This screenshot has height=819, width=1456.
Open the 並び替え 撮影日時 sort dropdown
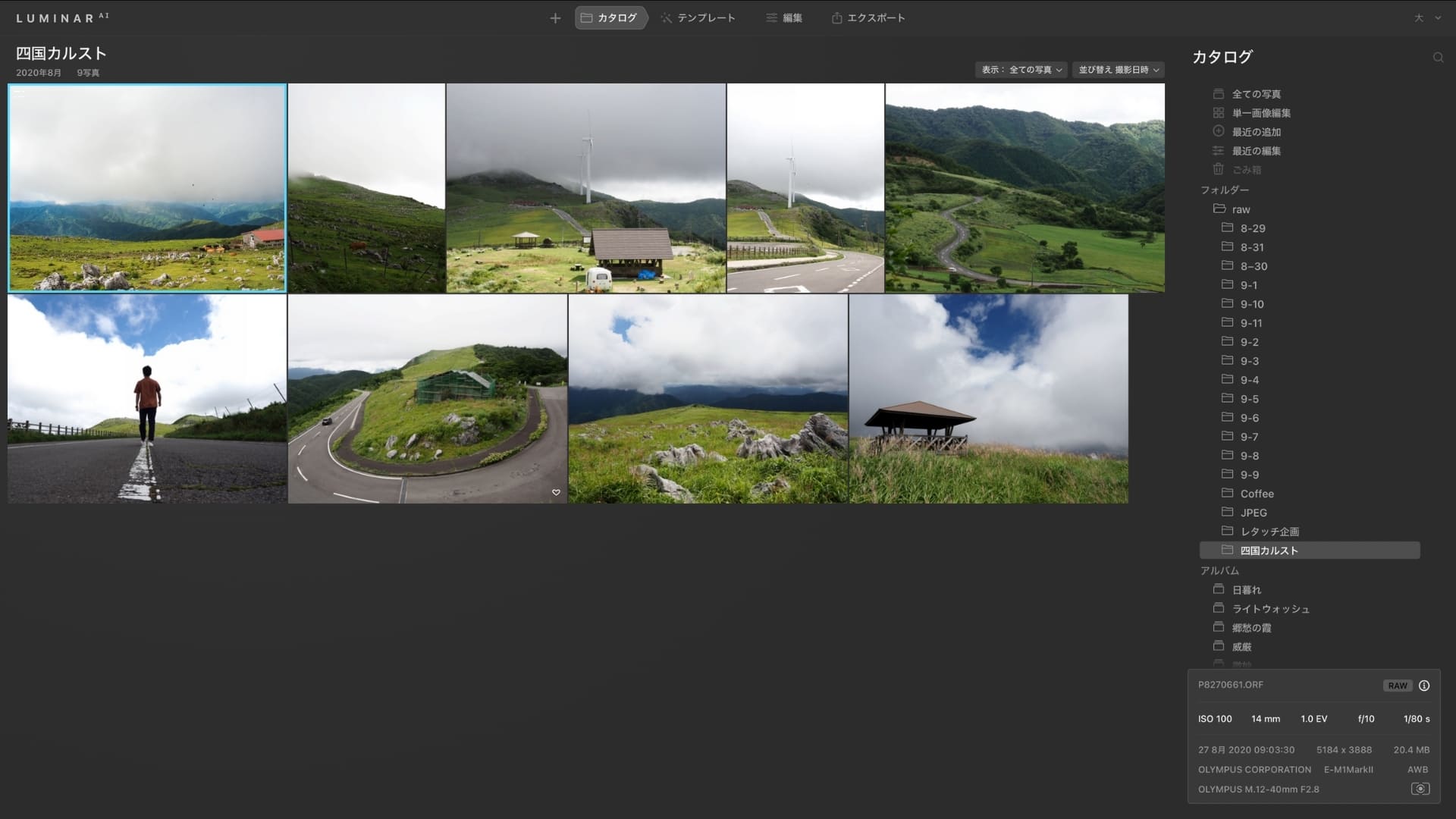coord(1118,70)
